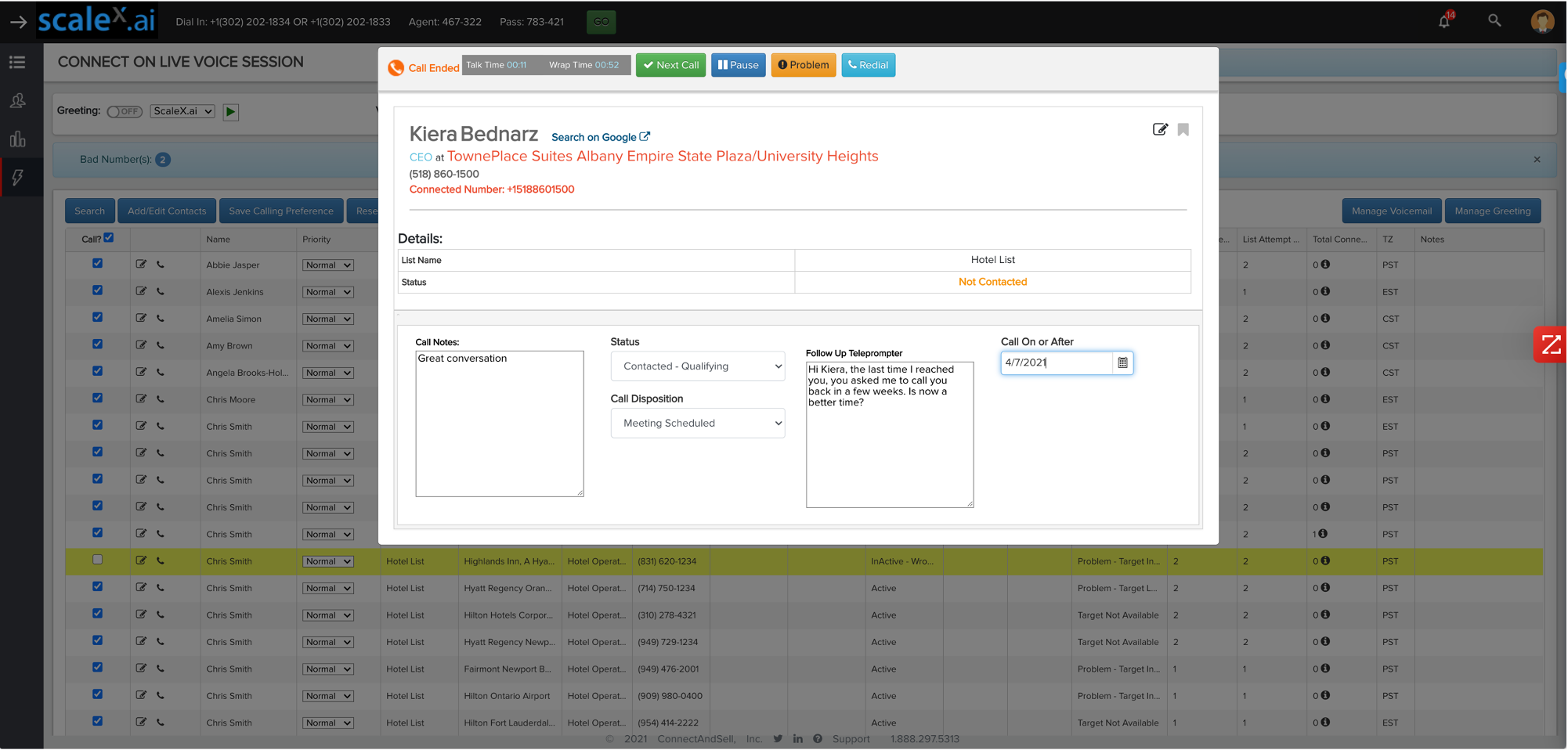Open Search on Google link
1568x750 pixels.
point(601,137)
